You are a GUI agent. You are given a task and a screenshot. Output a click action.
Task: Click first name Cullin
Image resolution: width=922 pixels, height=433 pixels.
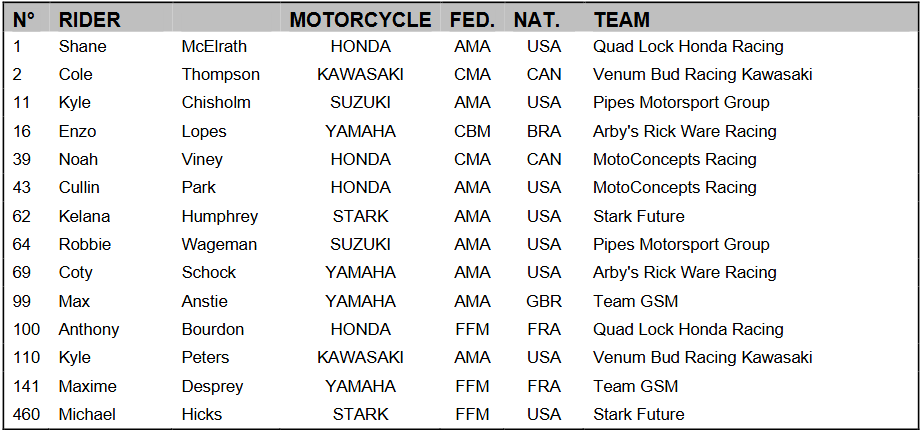pyautogui.click(x=83, y=187)
